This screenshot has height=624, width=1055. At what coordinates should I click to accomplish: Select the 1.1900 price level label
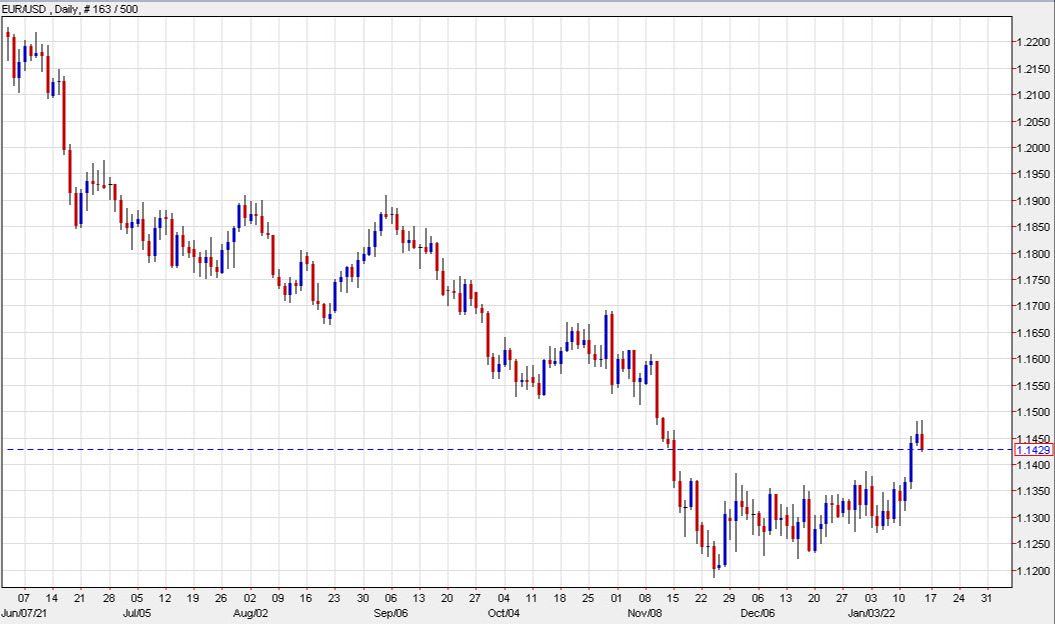click(1033, 201)
